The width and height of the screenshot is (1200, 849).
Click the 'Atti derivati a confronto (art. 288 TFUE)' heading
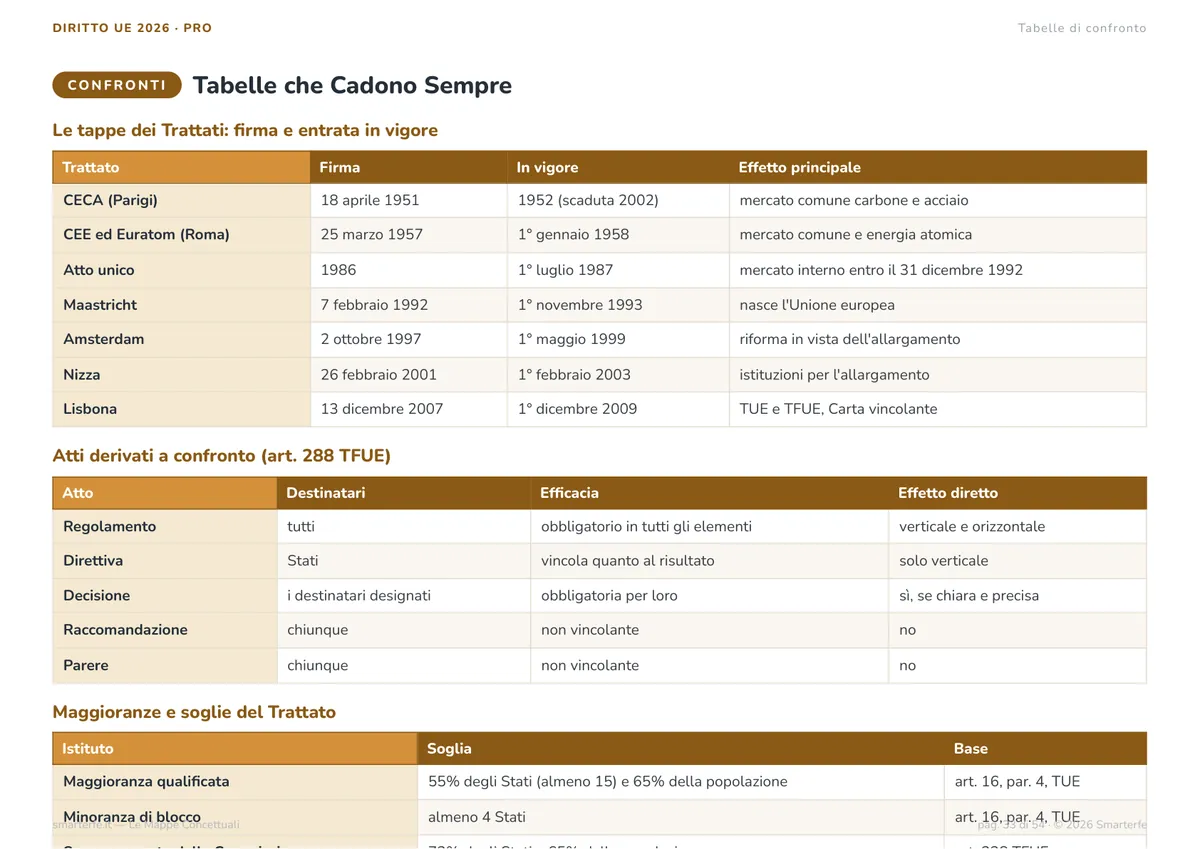[221, 456]
